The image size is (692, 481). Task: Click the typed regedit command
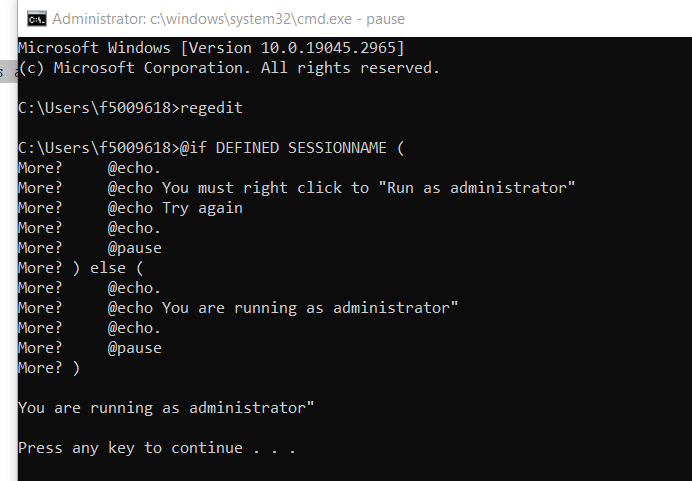click(x=211, y=108)
